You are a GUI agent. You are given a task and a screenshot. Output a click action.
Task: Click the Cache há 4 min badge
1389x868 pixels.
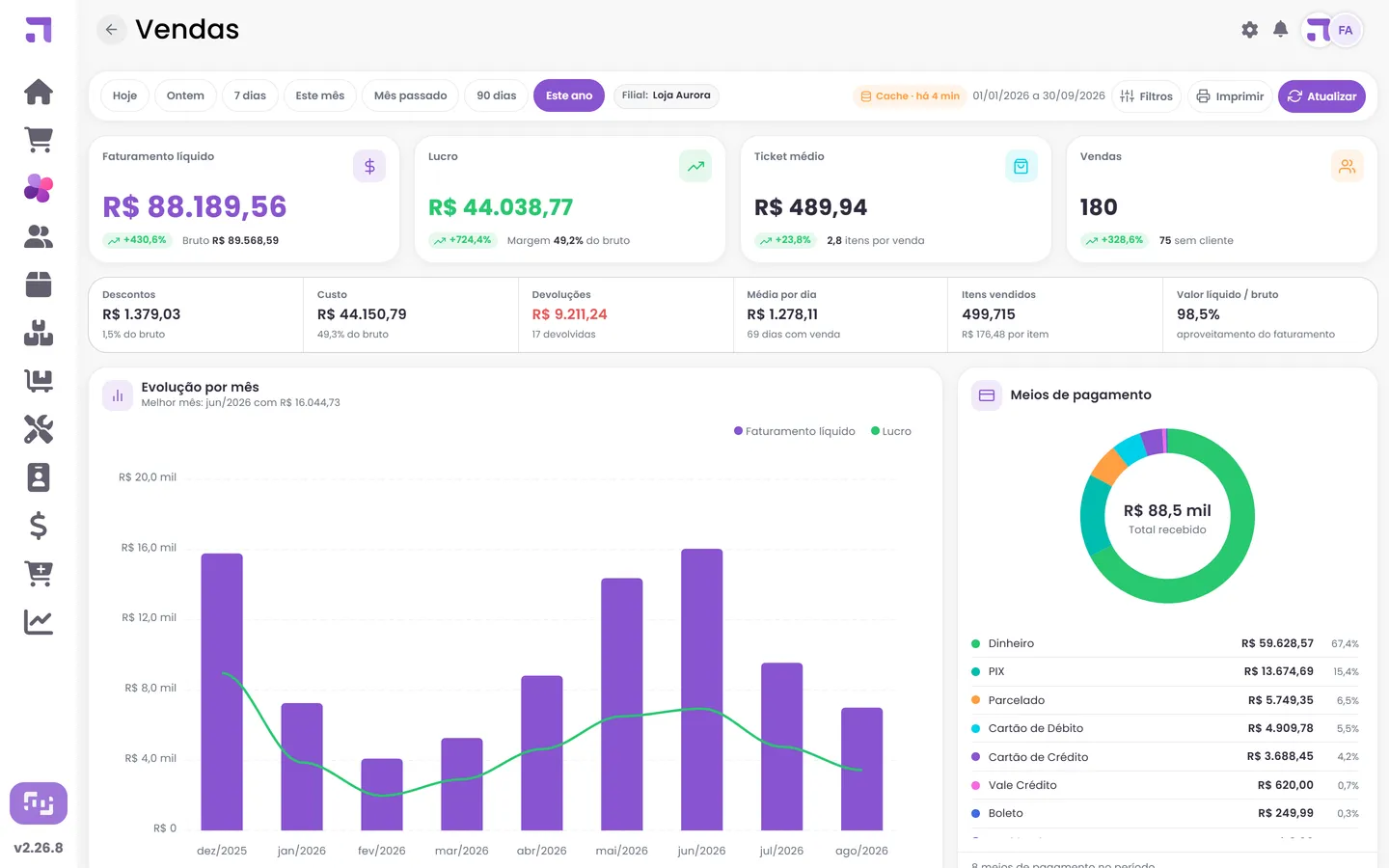910,96
